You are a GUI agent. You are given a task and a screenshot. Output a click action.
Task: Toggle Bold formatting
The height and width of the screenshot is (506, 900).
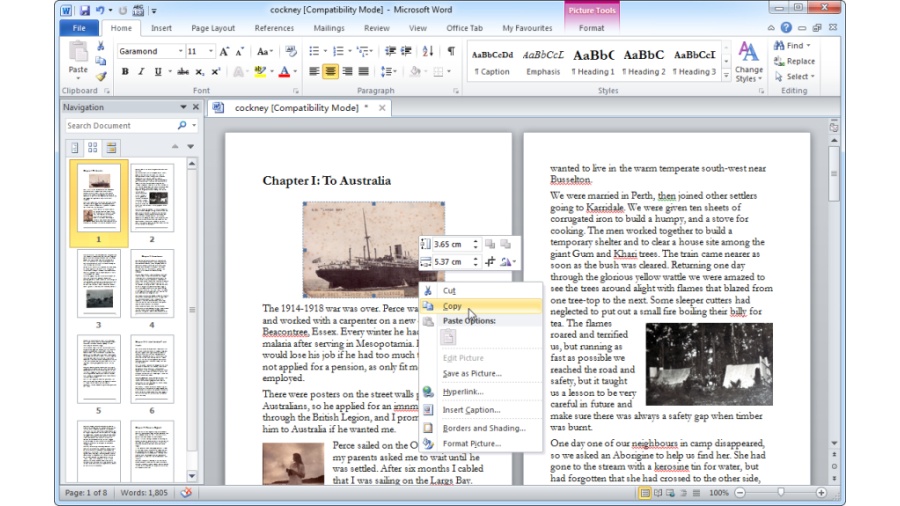(125, 72)
